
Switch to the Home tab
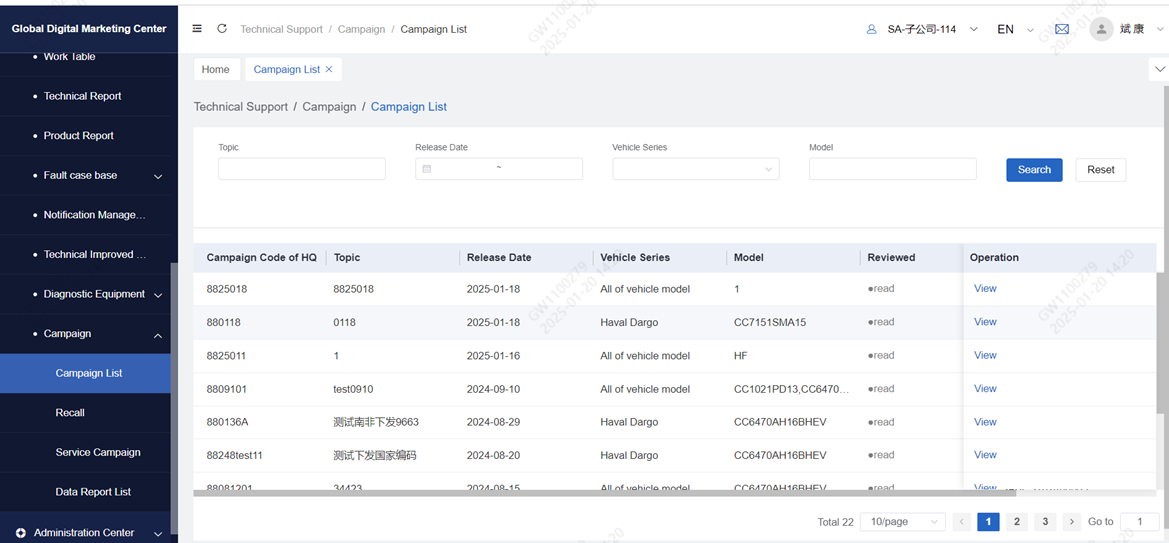[215, 69]
